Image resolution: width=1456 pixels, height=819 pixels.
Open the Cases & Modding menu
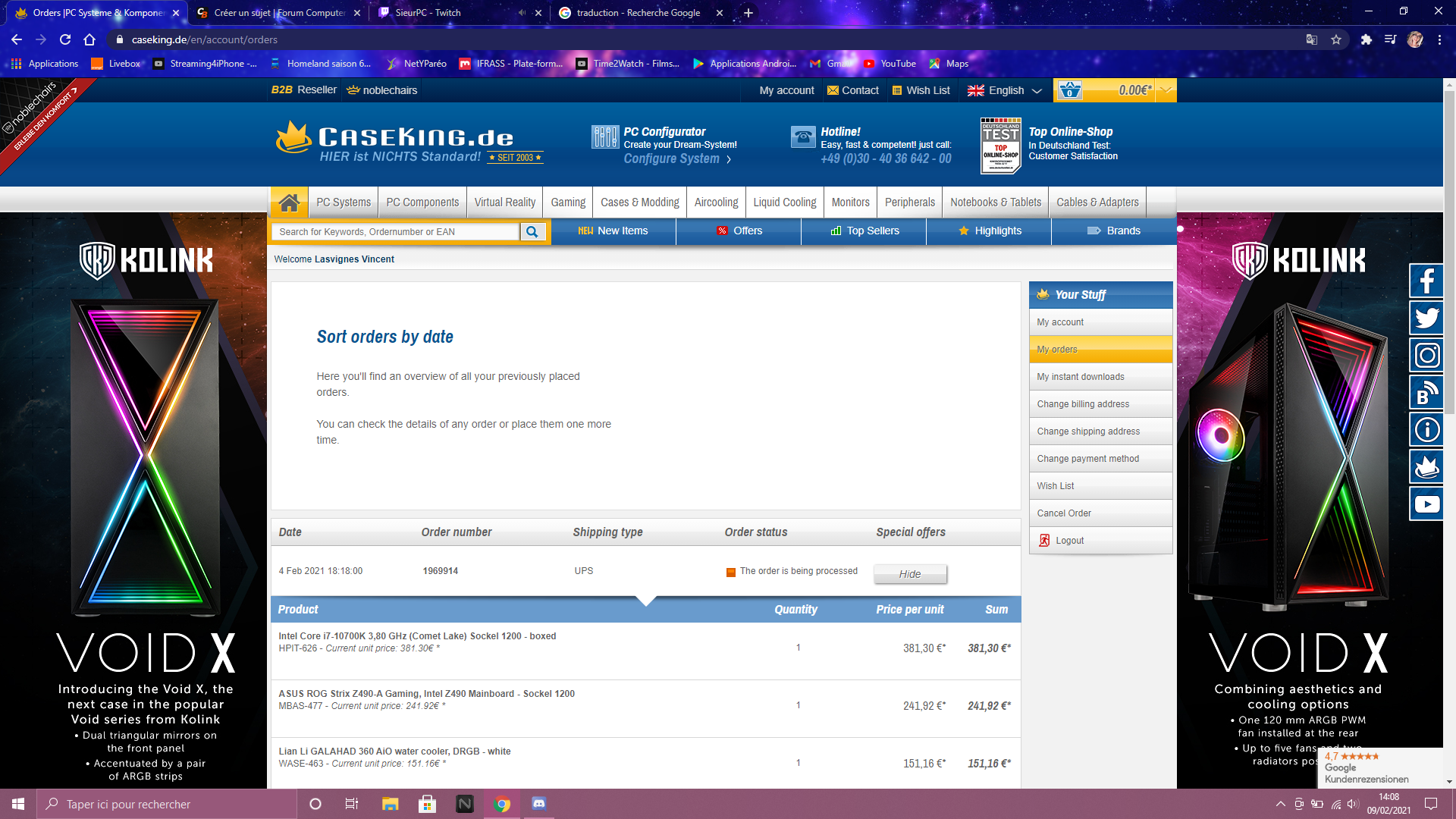coord(639,202)
